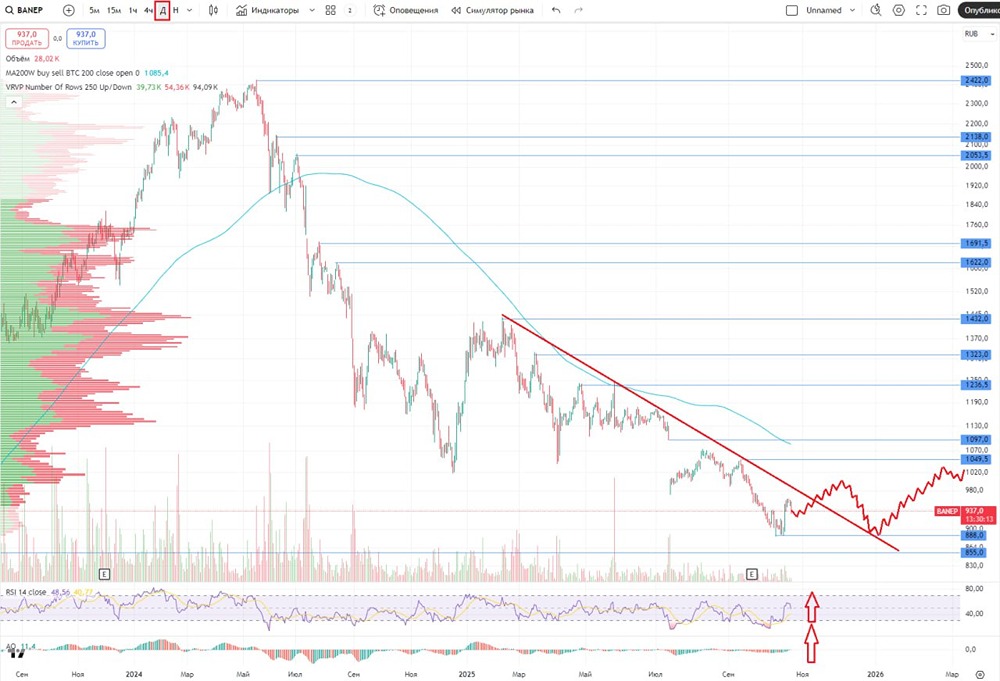Viewport: 1000px width, 681px height.
Task: Click the 855,0 price level label
Action: pos(974,553)
